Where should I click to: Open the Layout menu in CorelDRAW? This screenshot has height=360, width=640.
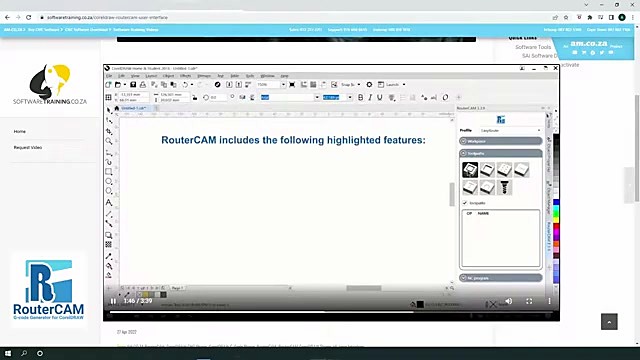click(x=151, y=76)
